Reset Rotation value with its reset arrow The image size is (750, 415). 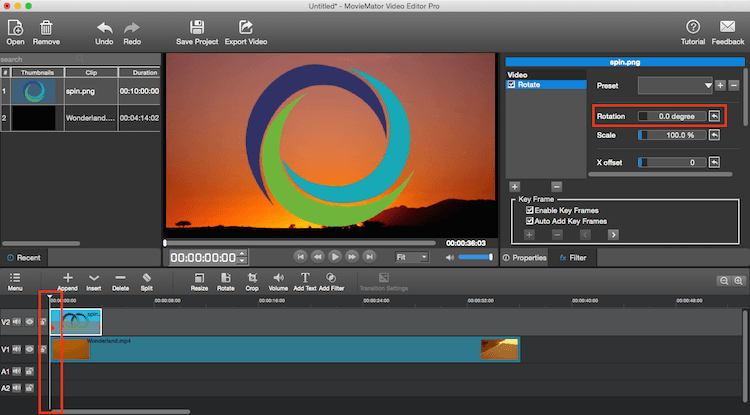pos(714,116)
